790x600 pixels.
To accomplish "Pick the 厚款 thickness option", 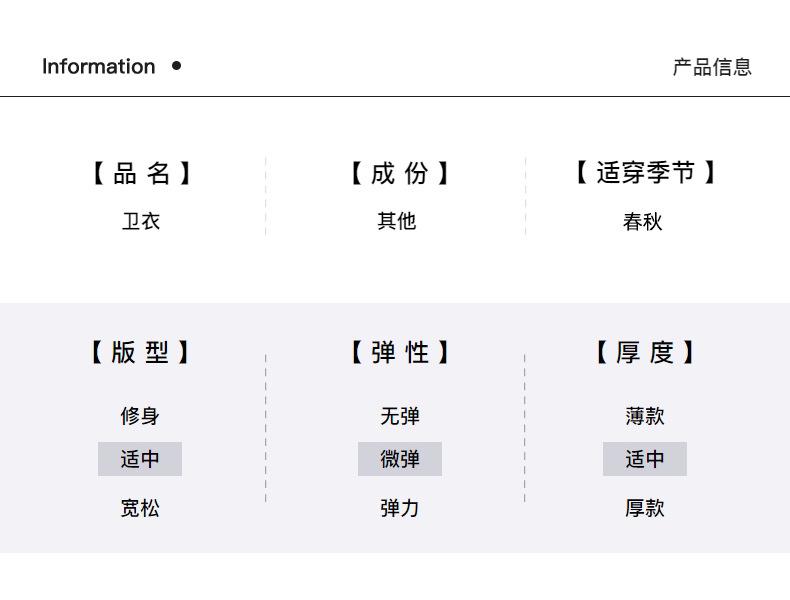I will click(x=645, y=508).
